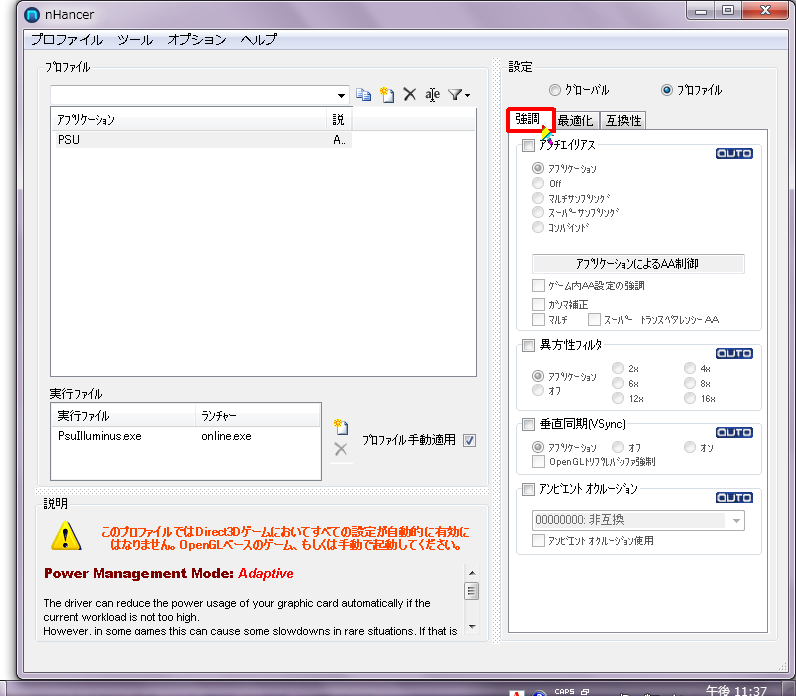
Task: Click description scrollbar down arrow
Action: 472,627
